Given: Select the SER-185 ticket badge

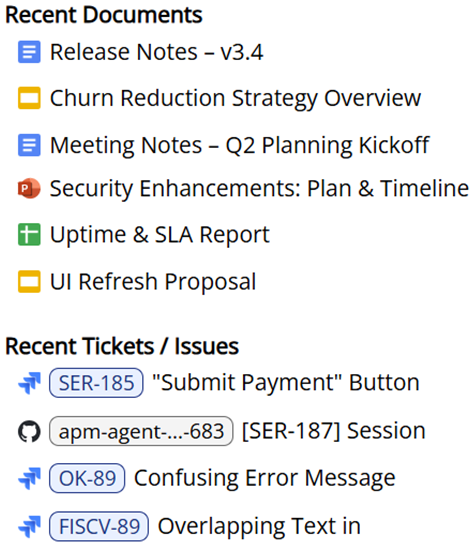Looking at the screenshot, I should point(96,383).
